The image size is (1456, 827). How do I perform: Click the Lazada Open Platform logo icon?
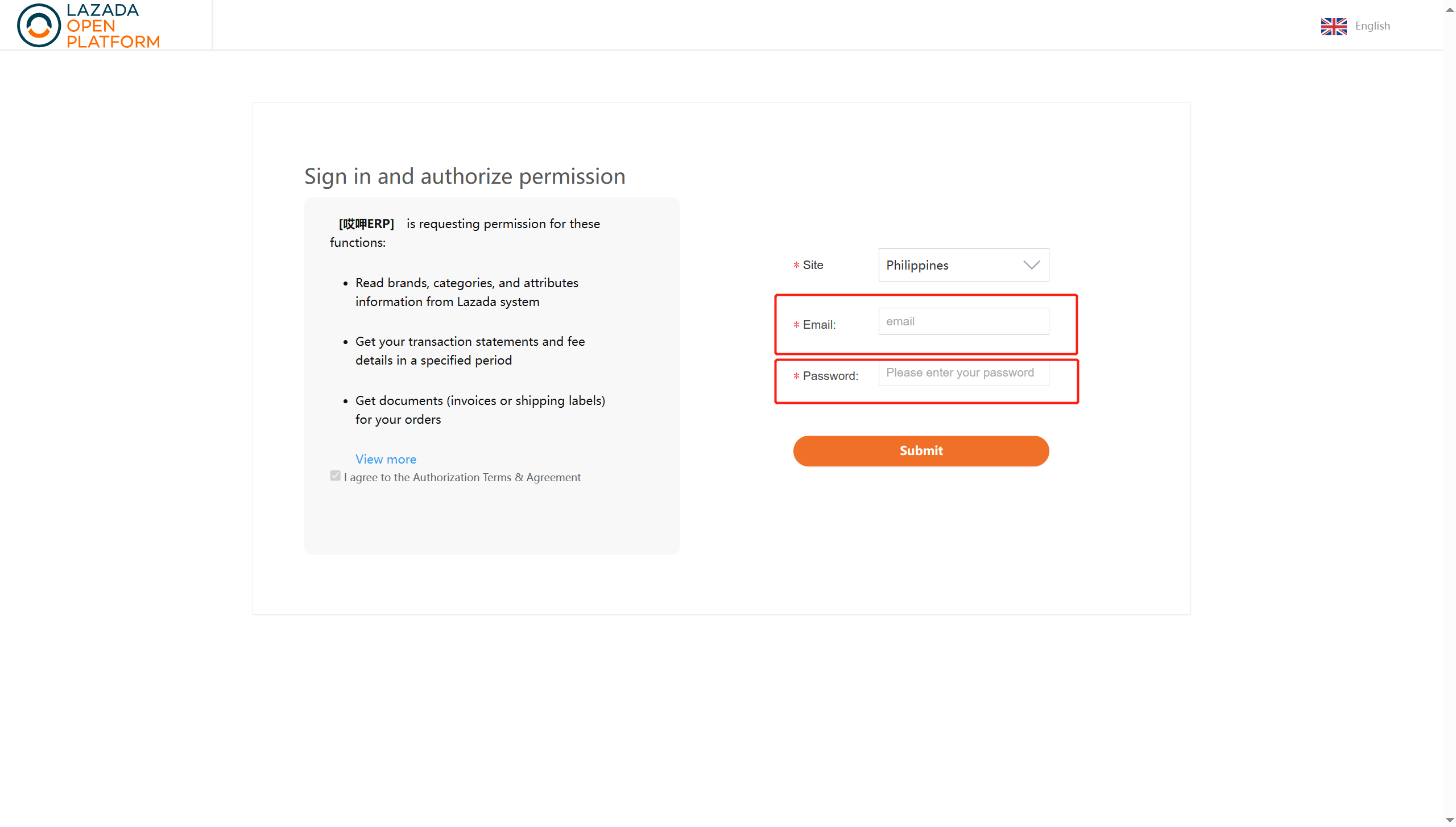(x=39, y=25)
